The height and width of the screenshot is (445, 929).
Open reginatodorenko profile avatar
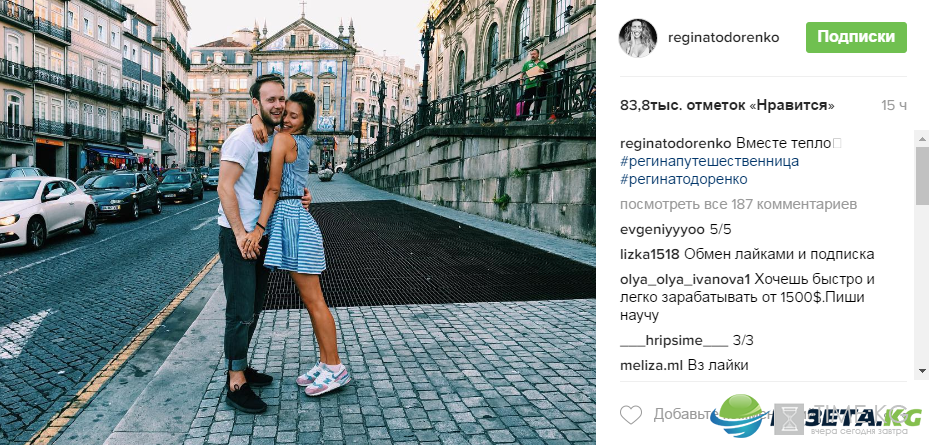[x=638, y=38]
